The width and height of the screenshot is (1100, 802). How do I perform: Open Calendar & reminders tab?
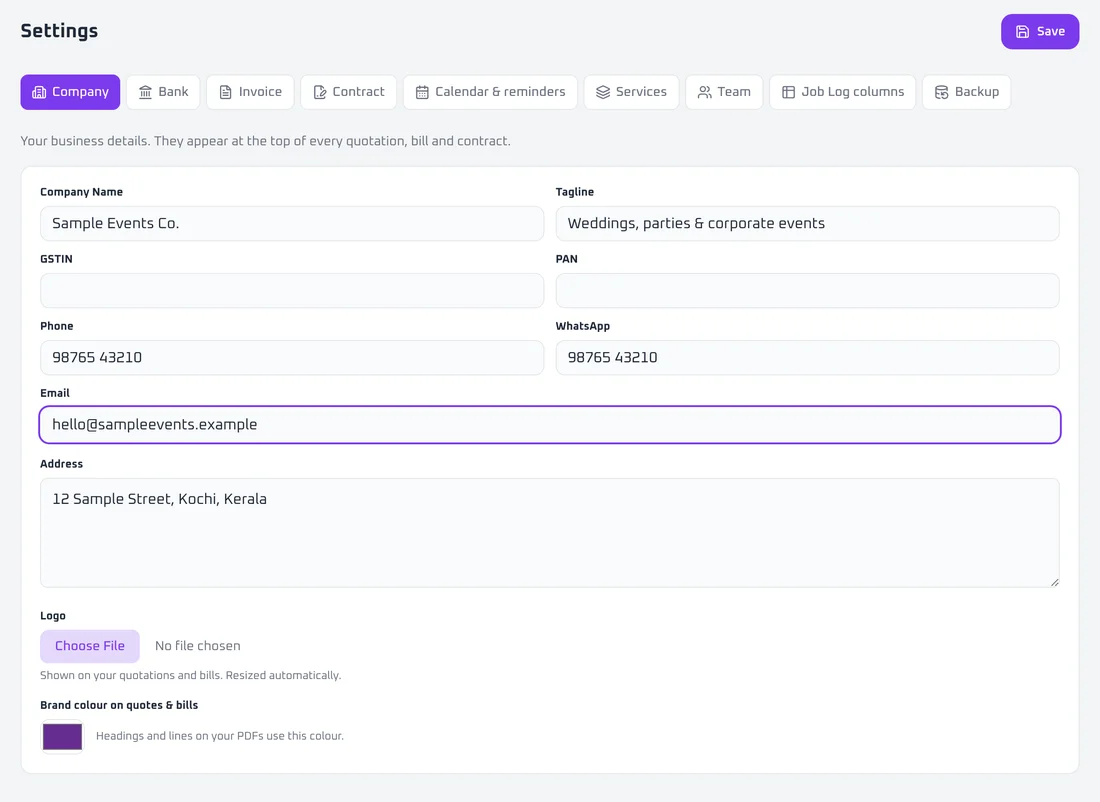click(x=490, y=92)
